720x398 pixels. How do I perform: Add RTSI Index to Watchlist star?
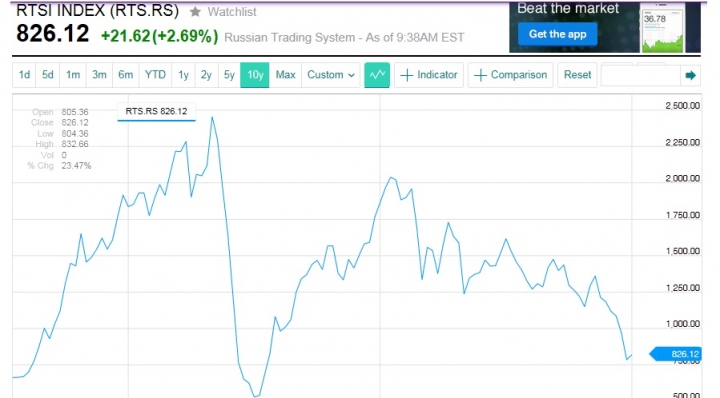pos(195,12)
